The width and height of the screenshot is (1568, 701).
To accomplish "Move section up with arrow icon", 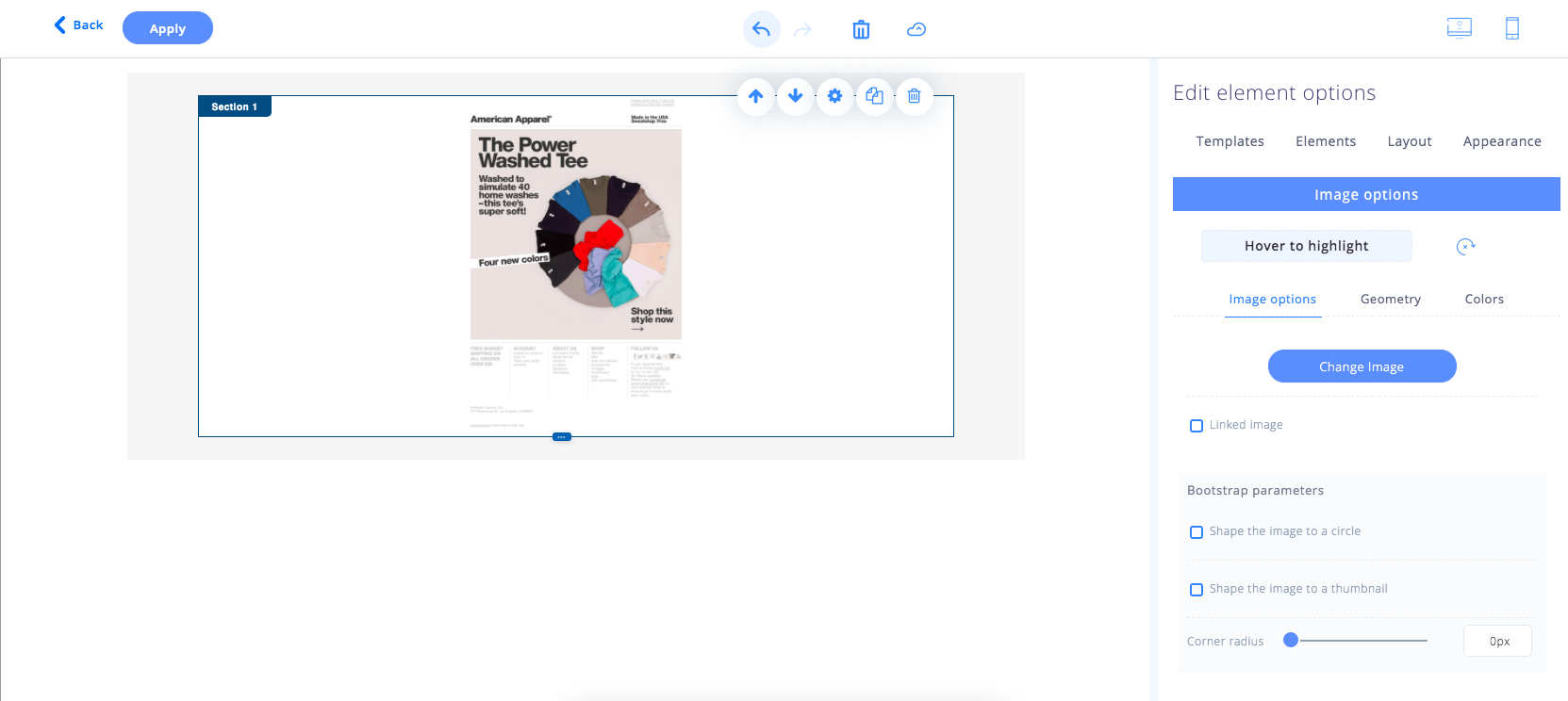I will (x=756, y=96).
